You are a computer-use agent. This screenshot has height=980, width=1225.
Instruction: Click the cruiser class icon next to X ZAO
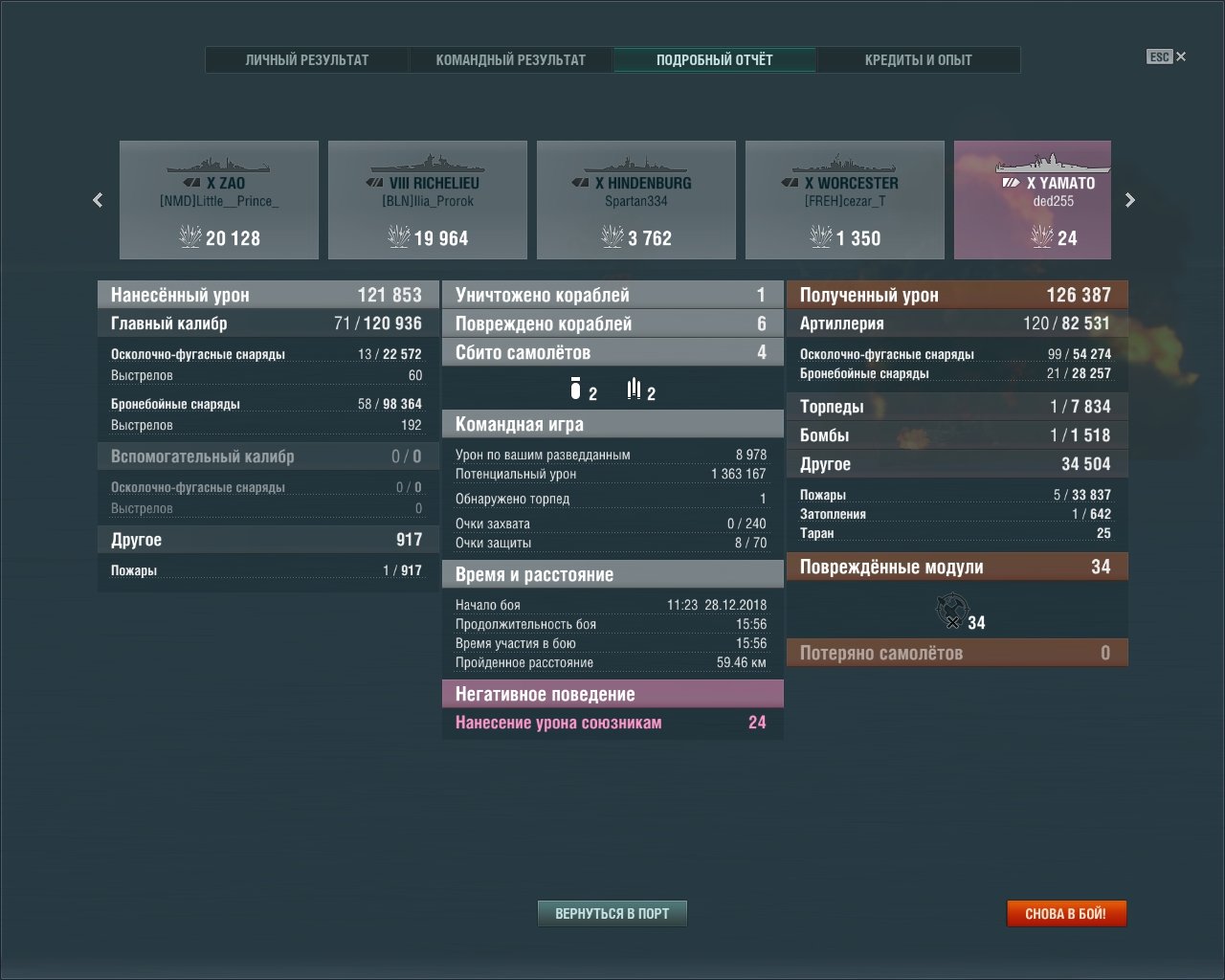click(190, 183)
